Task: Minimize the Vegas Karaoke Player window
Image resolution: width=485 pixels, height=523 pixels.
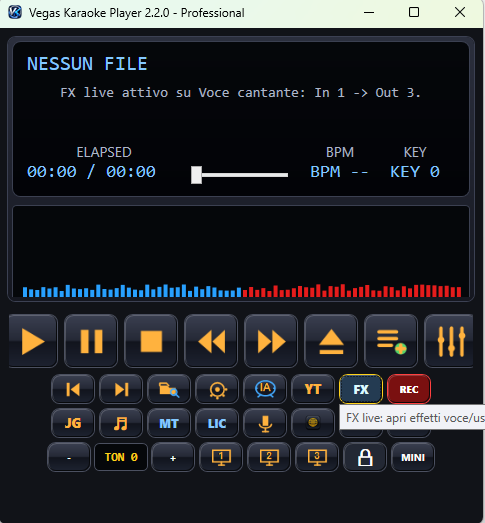Action: click(369, 13)
